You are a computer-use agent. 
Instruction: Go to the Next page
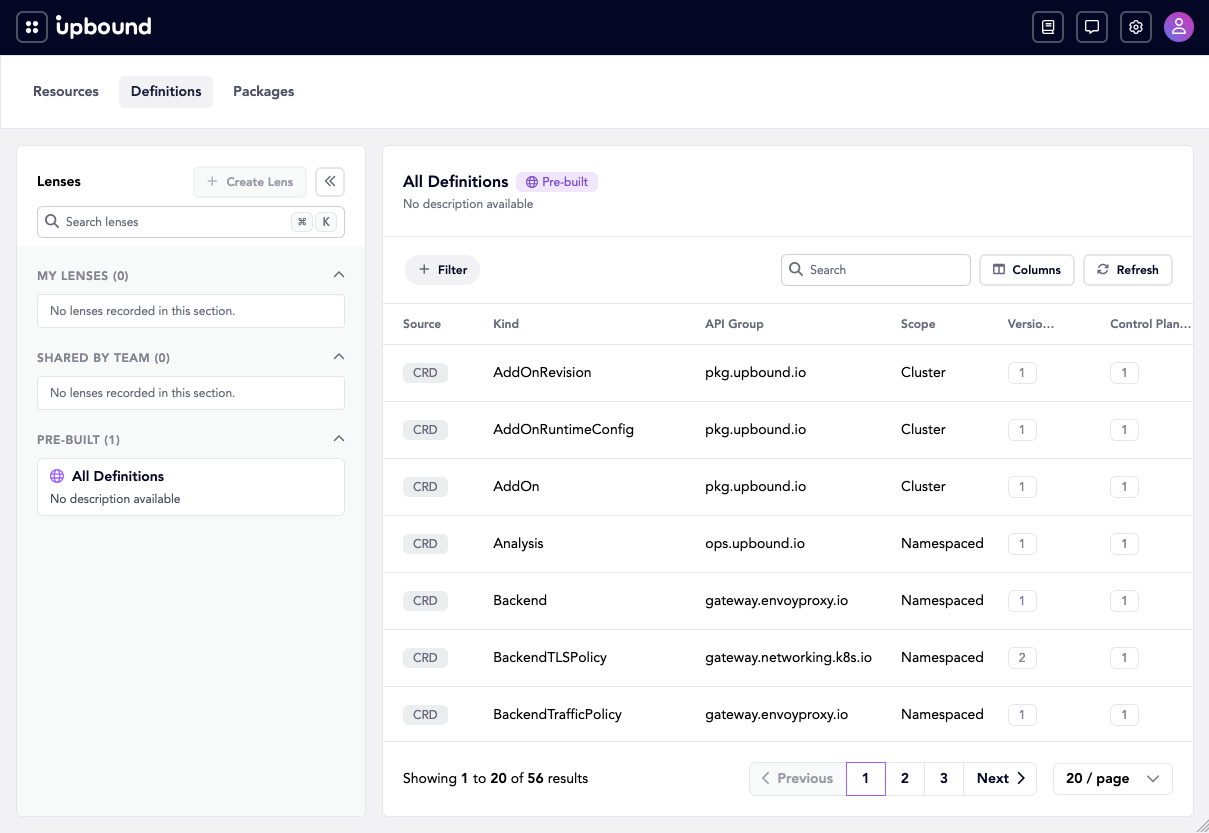tap(1001, 778)
